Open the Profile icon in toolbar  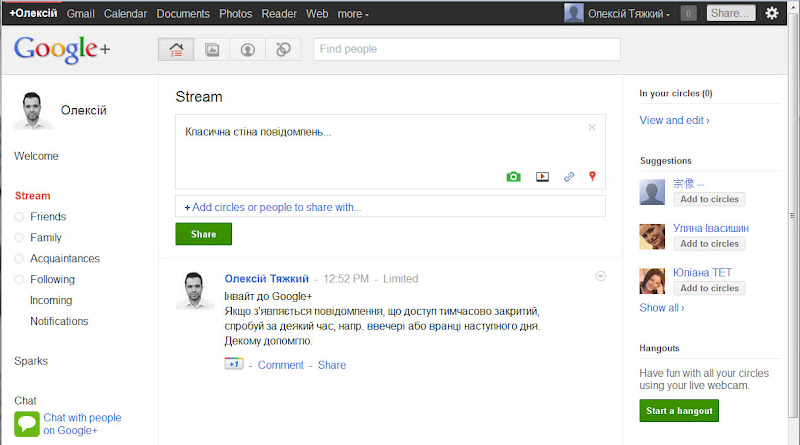tap(247, 50)
